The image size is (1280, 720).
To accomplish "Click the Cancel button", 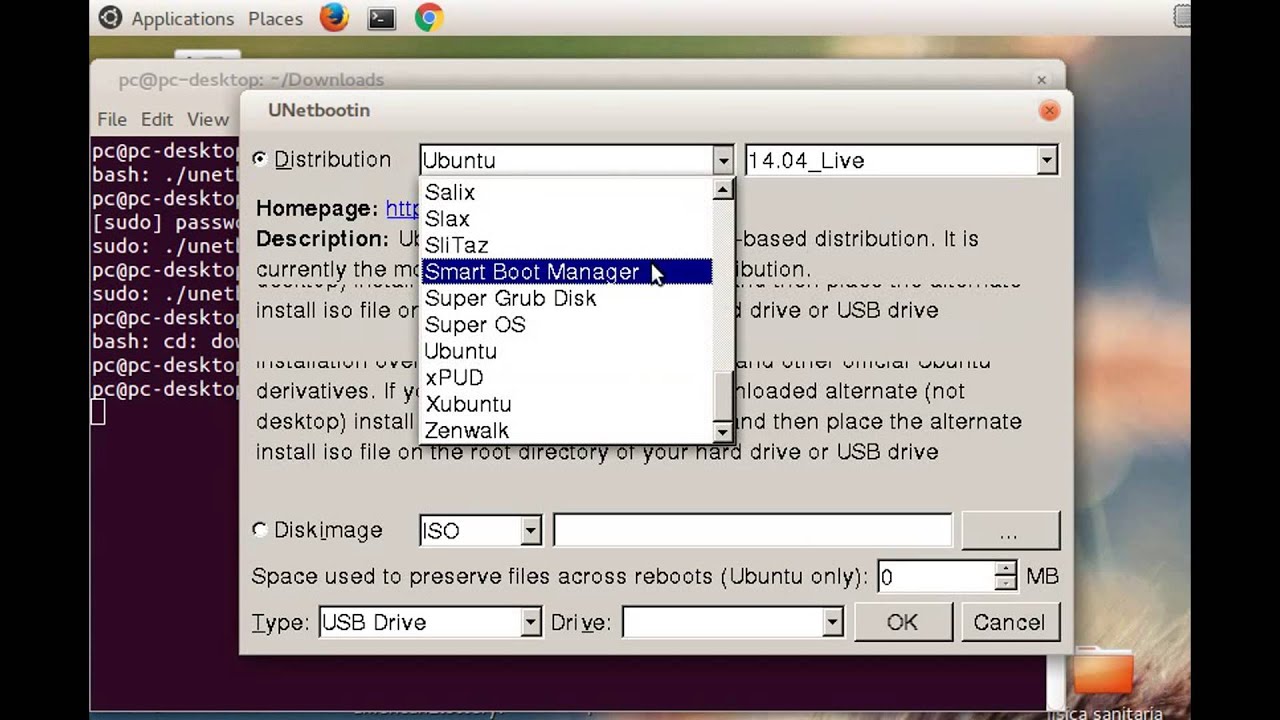I will pyautogui.click(x=1009, y=623).
